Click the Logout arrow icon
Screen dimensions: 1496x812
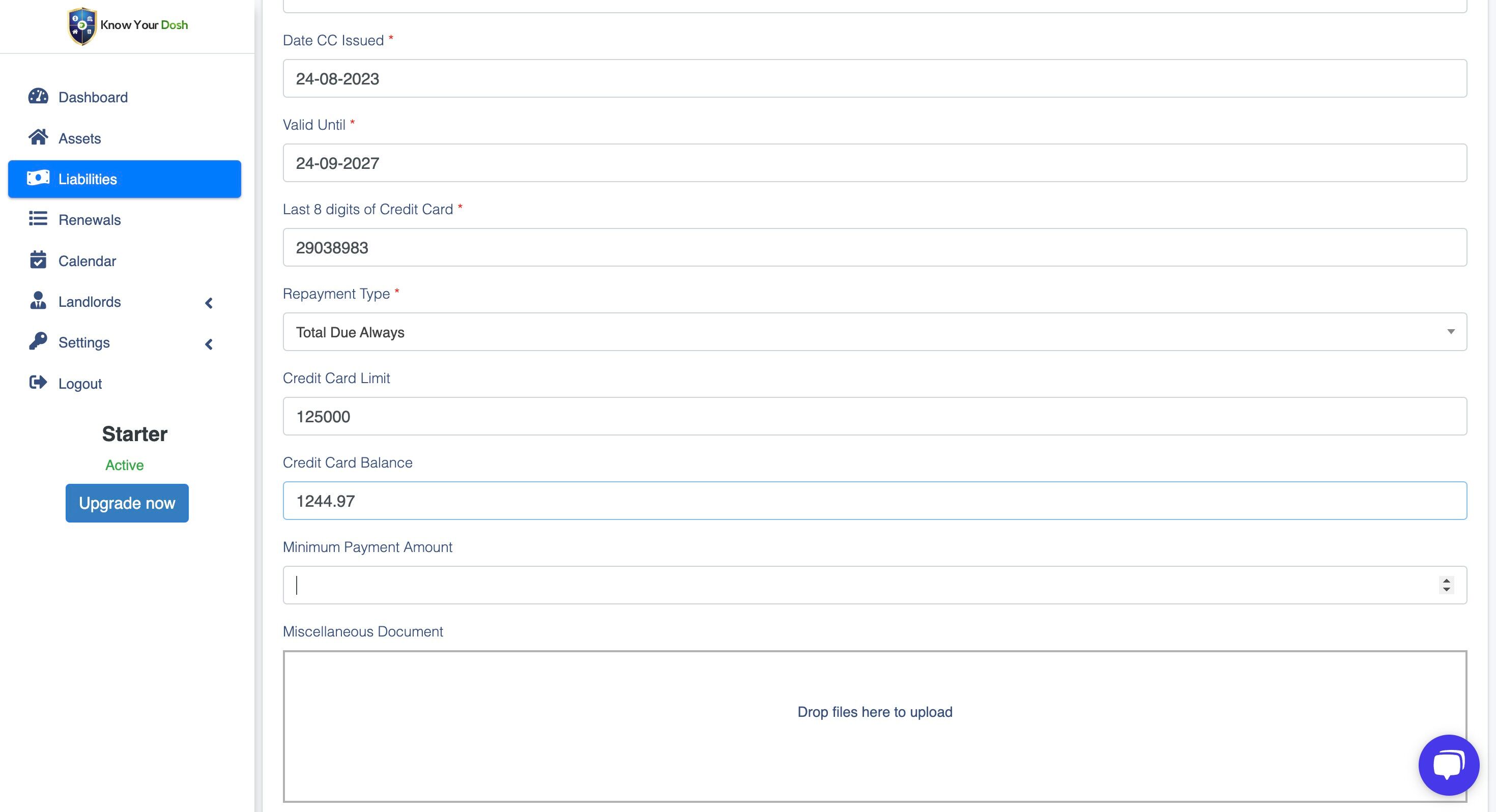(38, 383)
